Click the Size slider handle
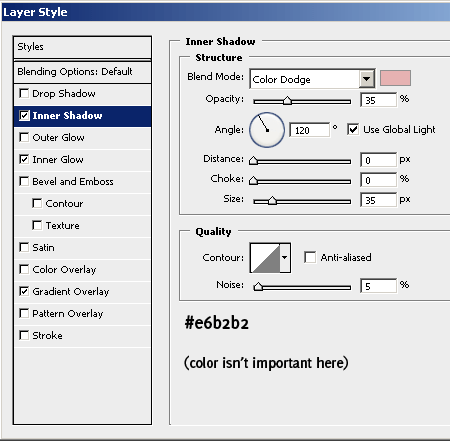 (272, 200)
